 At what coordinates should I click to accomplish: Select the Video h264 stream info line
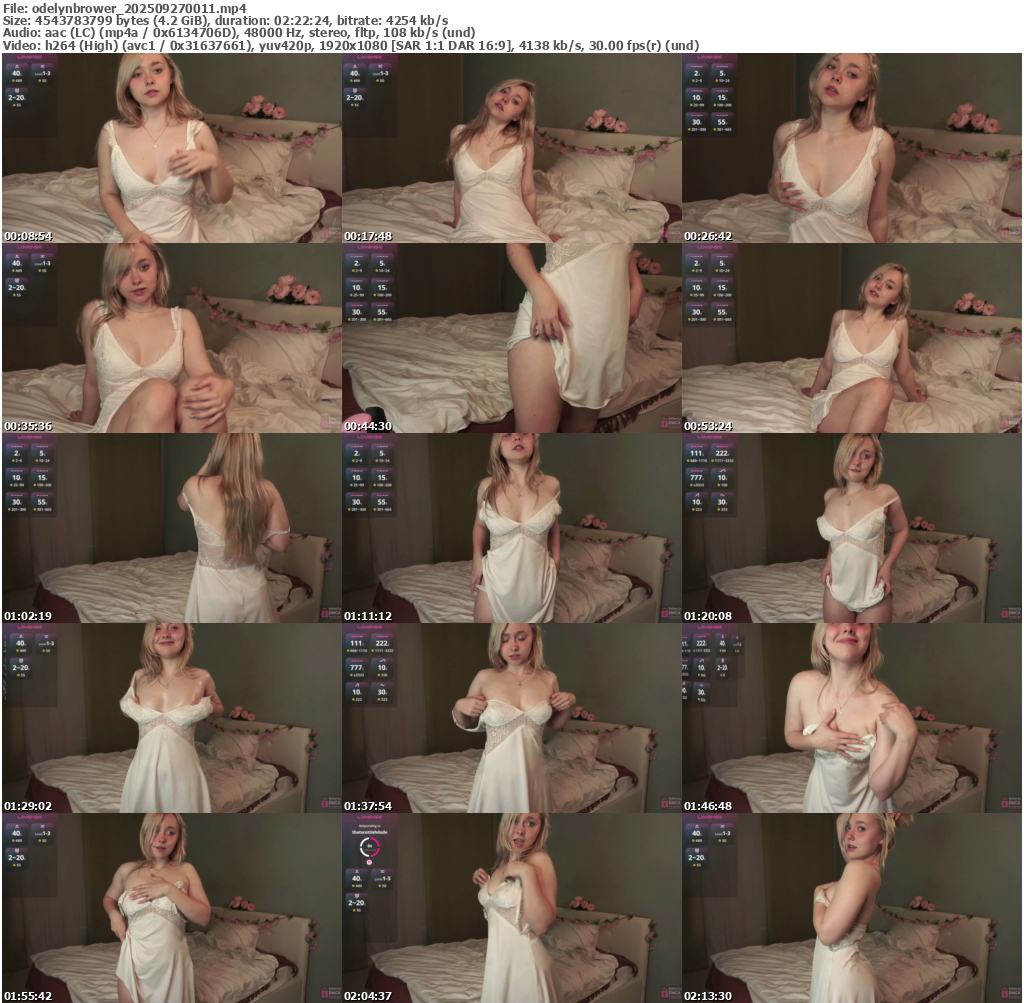tap(351, 46)
